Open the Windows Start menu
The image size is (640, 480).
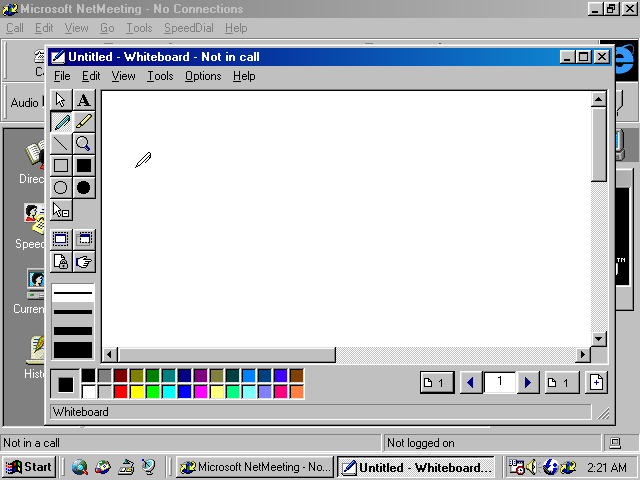29,467
